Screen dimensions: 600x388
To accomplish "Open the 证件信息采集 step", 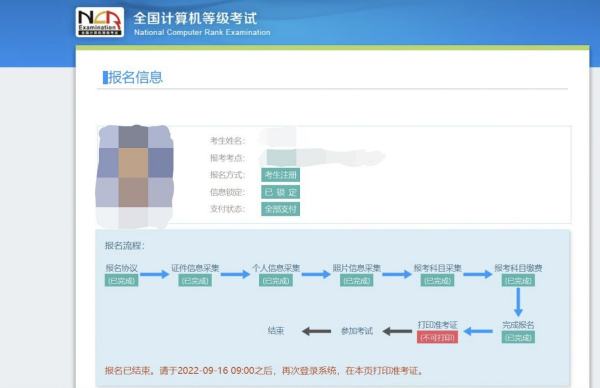I will tap(195, 268).
